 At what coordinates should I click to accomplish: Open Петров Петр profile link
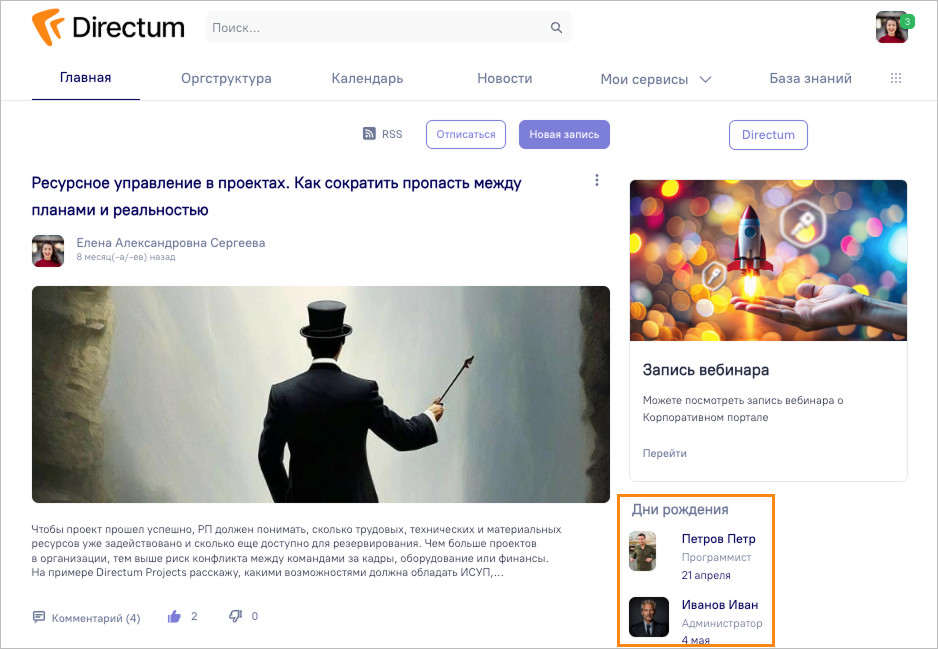[x=718, y=539]
